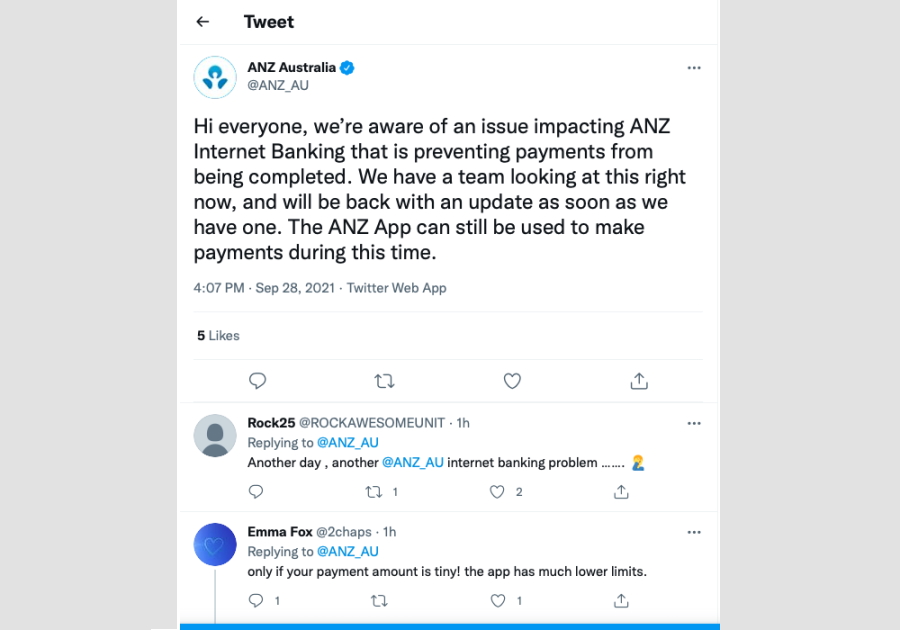
Task: Retweet the main ANZ Australia tweet
Action: tap(384, 381)
